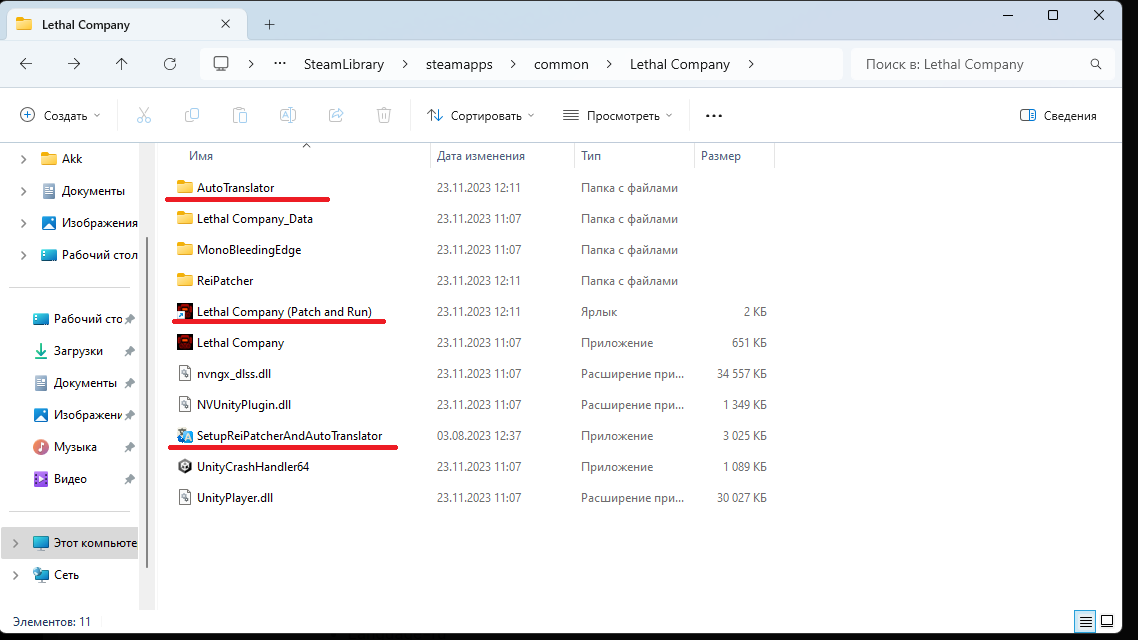Open the Сортировать dropdown

(x=481, y=115)
